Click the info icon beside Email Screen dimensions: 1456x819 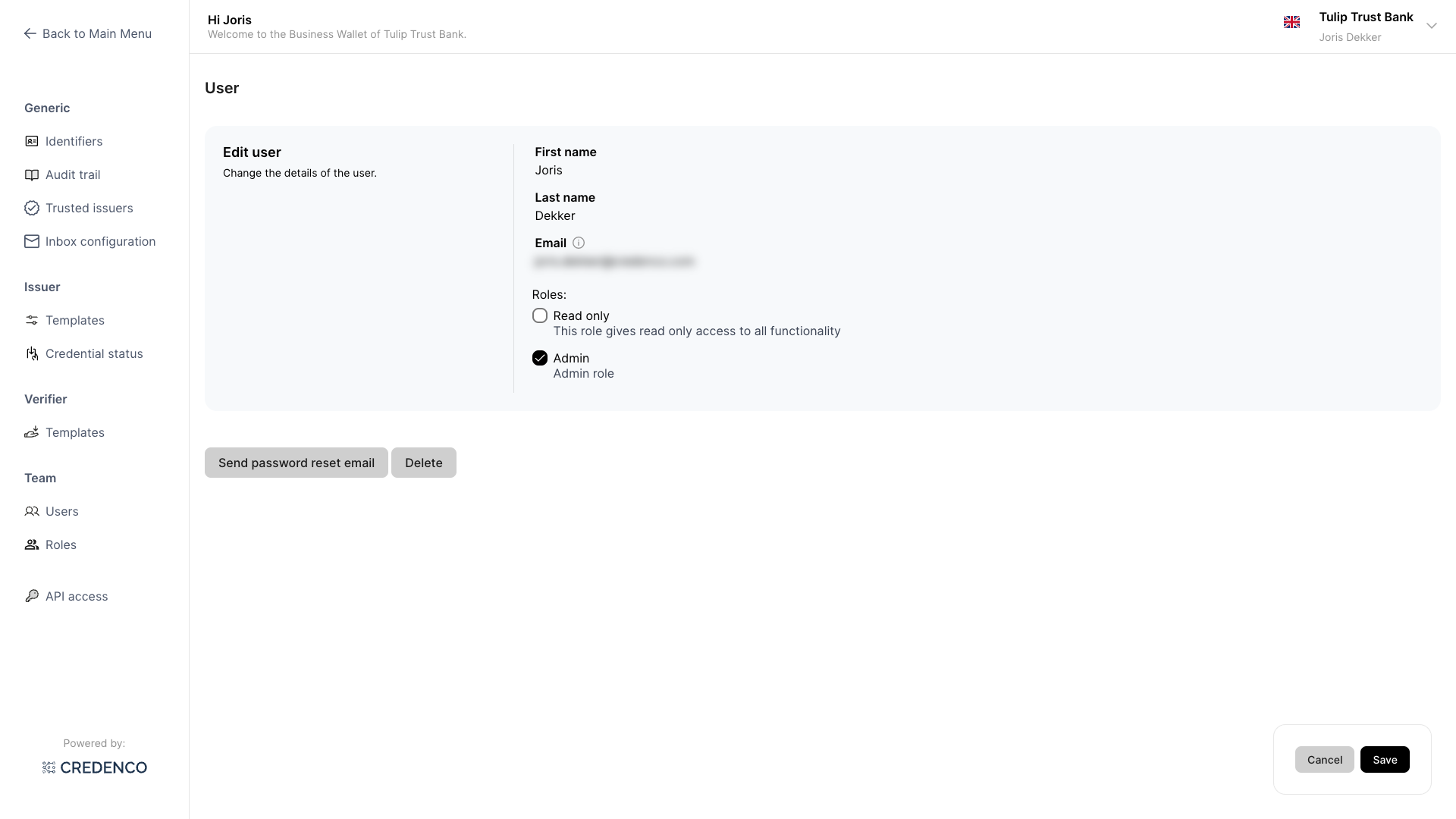[579, 243]
